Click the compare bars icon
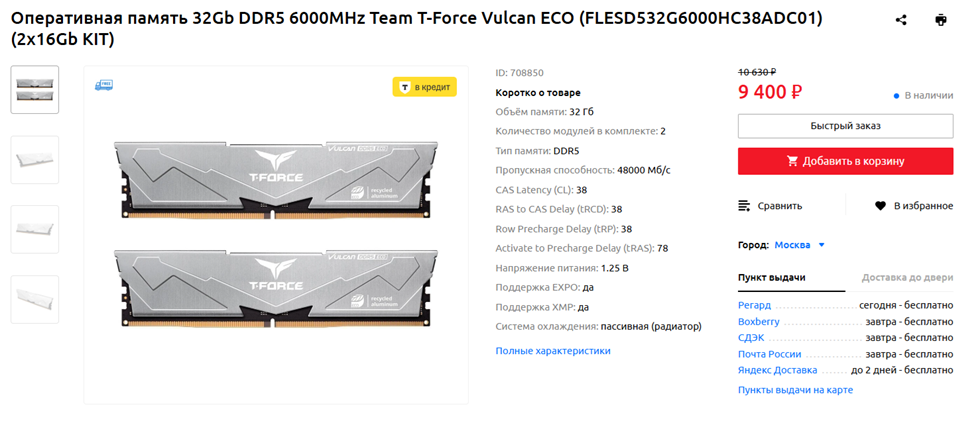Image resolution: width=974 pixels, height=425 pixels. (x=744, y=206)
